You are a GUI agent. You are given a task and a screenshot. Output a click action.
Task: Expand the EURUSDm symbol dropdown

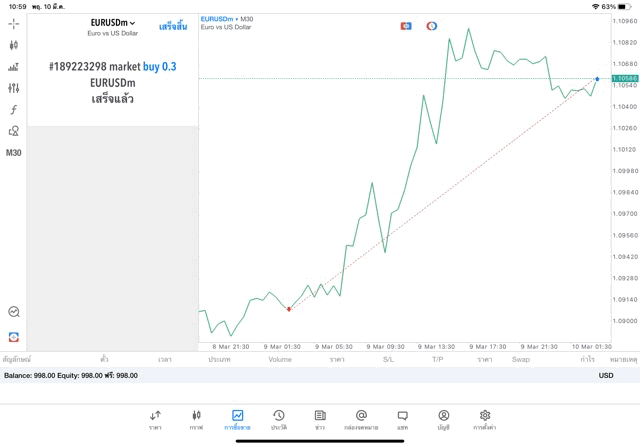click(x=113, y=23)
